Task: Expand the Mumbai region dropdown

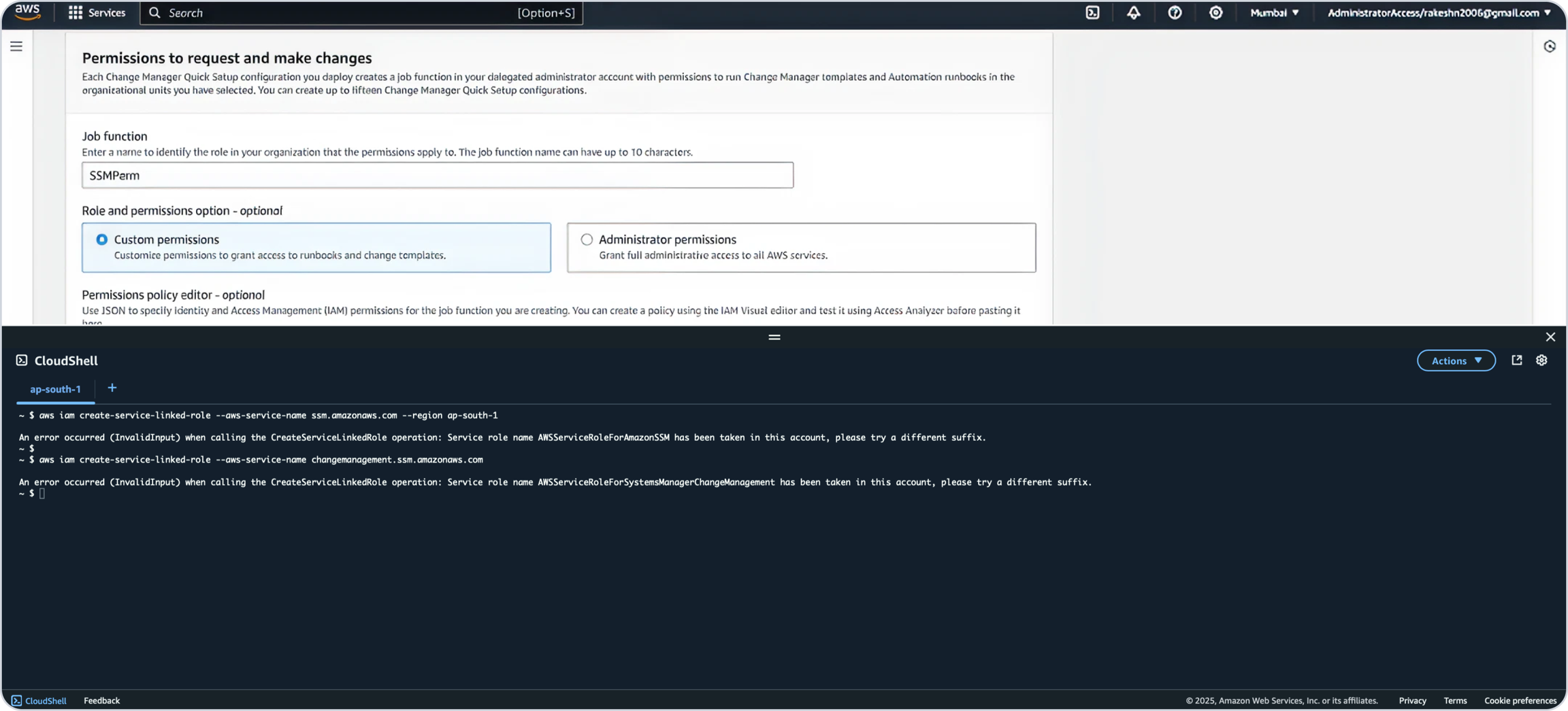Action: (1274, 13)
